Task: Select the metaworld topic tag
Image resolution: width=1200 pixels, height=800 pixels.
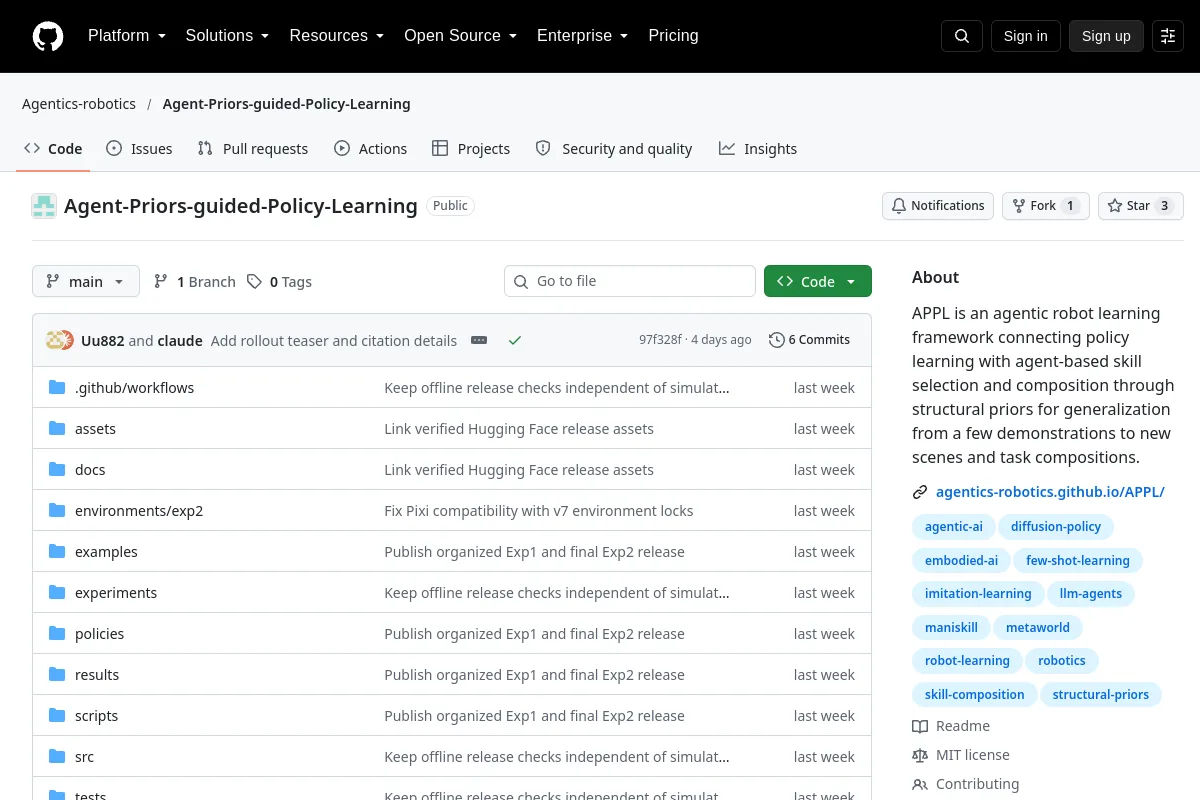Action: coord(1038,628)
